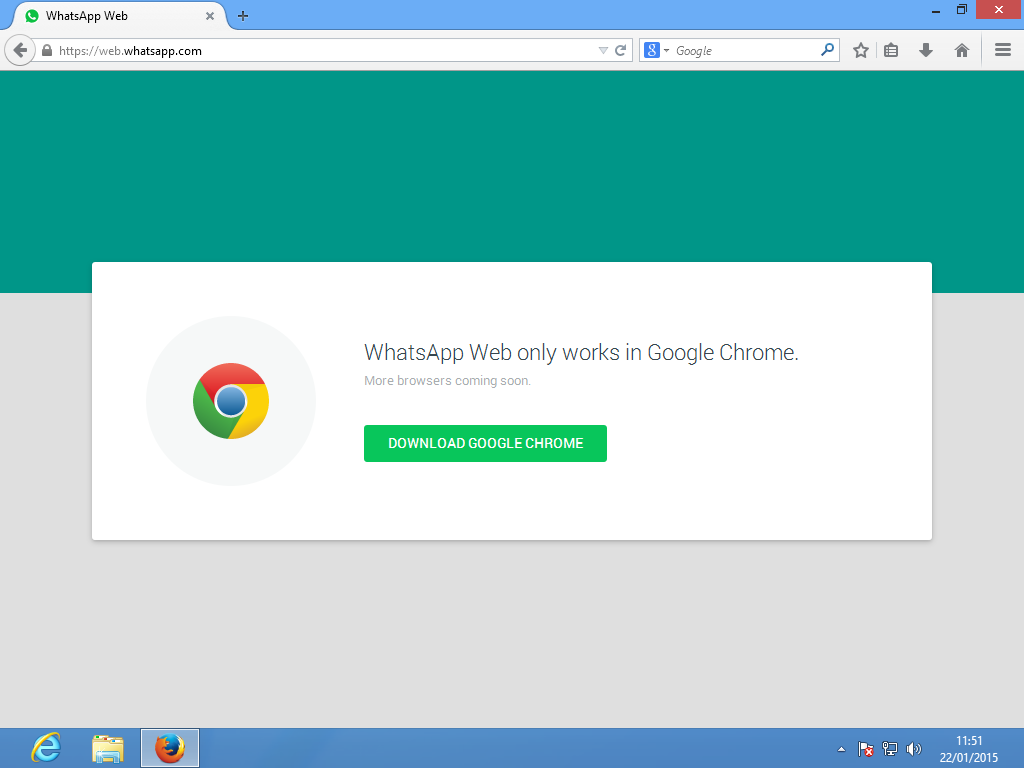Select the WhatsApp Web tab

(110, 16)
